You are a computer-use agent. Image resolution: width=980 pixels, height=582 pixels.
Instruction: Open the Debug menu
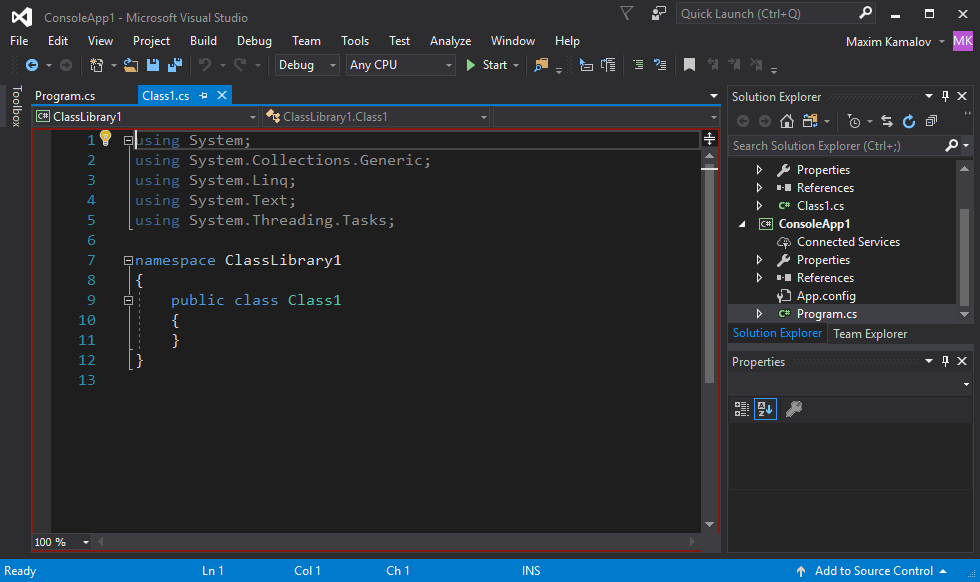pyautogui.click(x=254, y=41)
